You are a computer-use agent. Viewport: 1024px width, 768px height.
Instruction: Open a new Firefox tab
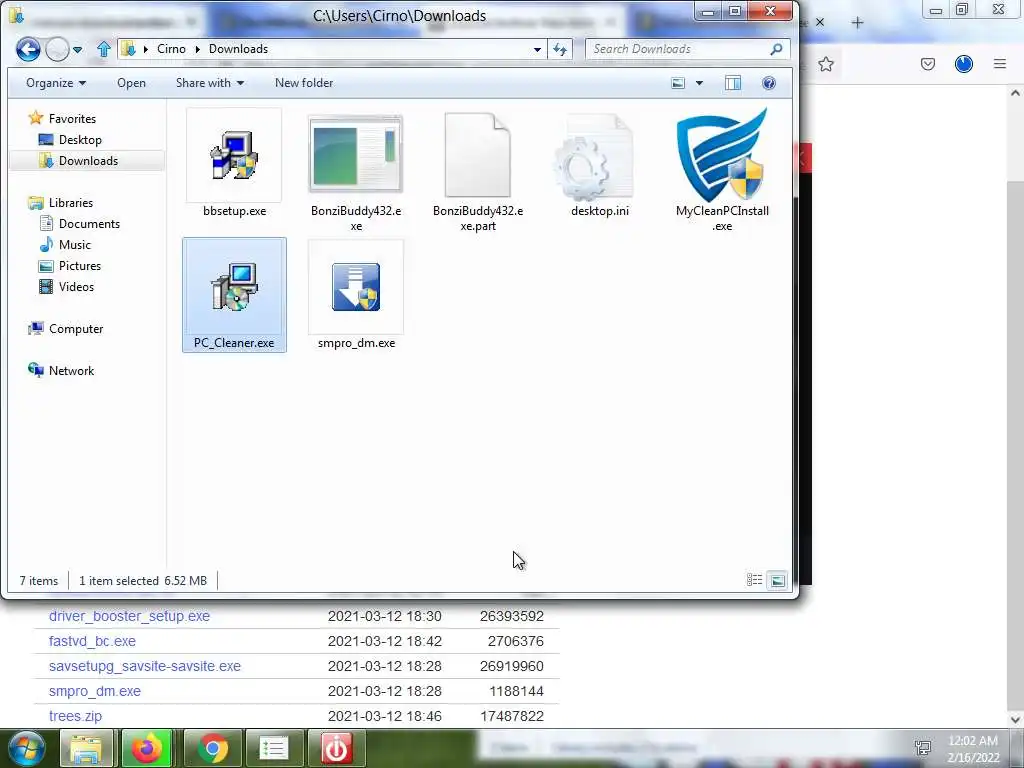click(857, 23)
